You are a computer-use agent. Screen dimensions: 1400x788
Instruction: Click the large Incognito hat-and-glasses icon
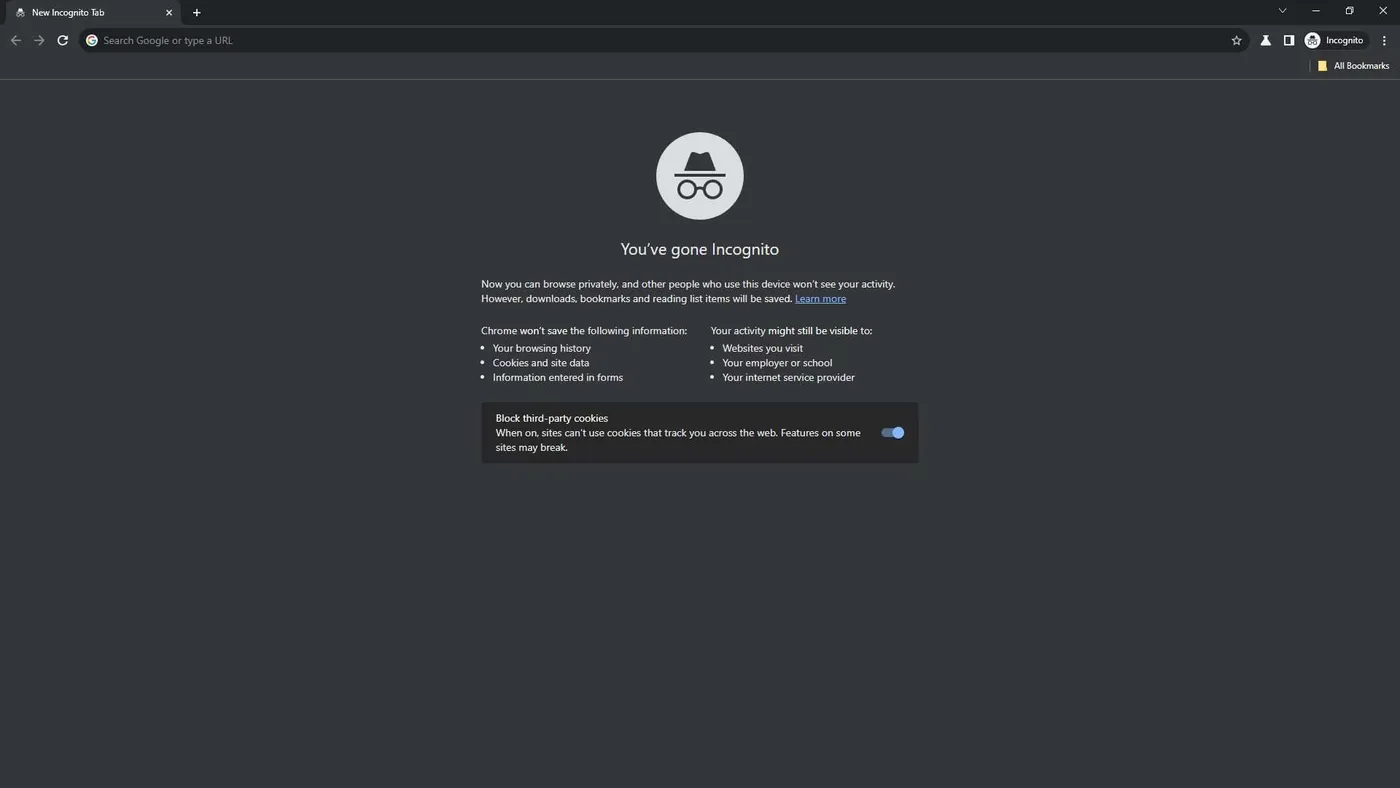click(x=700, y=176)
